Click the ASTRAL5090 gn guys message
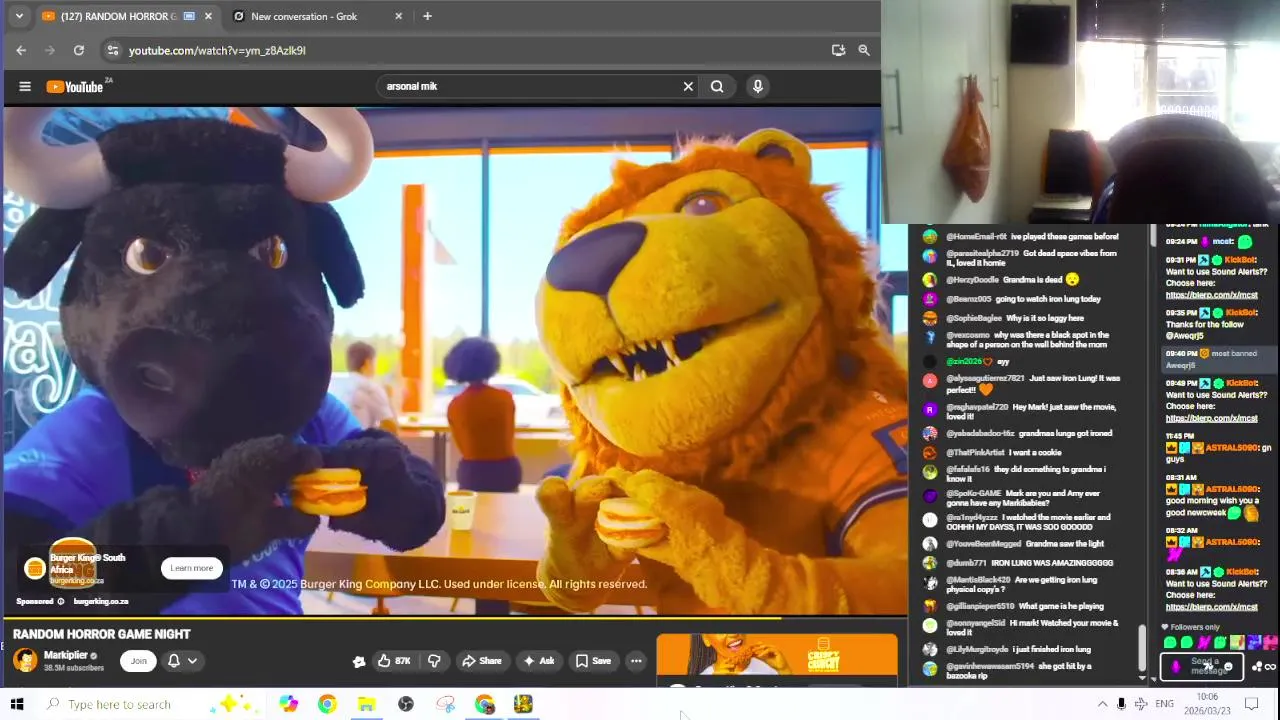Viewport: 1280px width, 720px height. [1218, 447]
